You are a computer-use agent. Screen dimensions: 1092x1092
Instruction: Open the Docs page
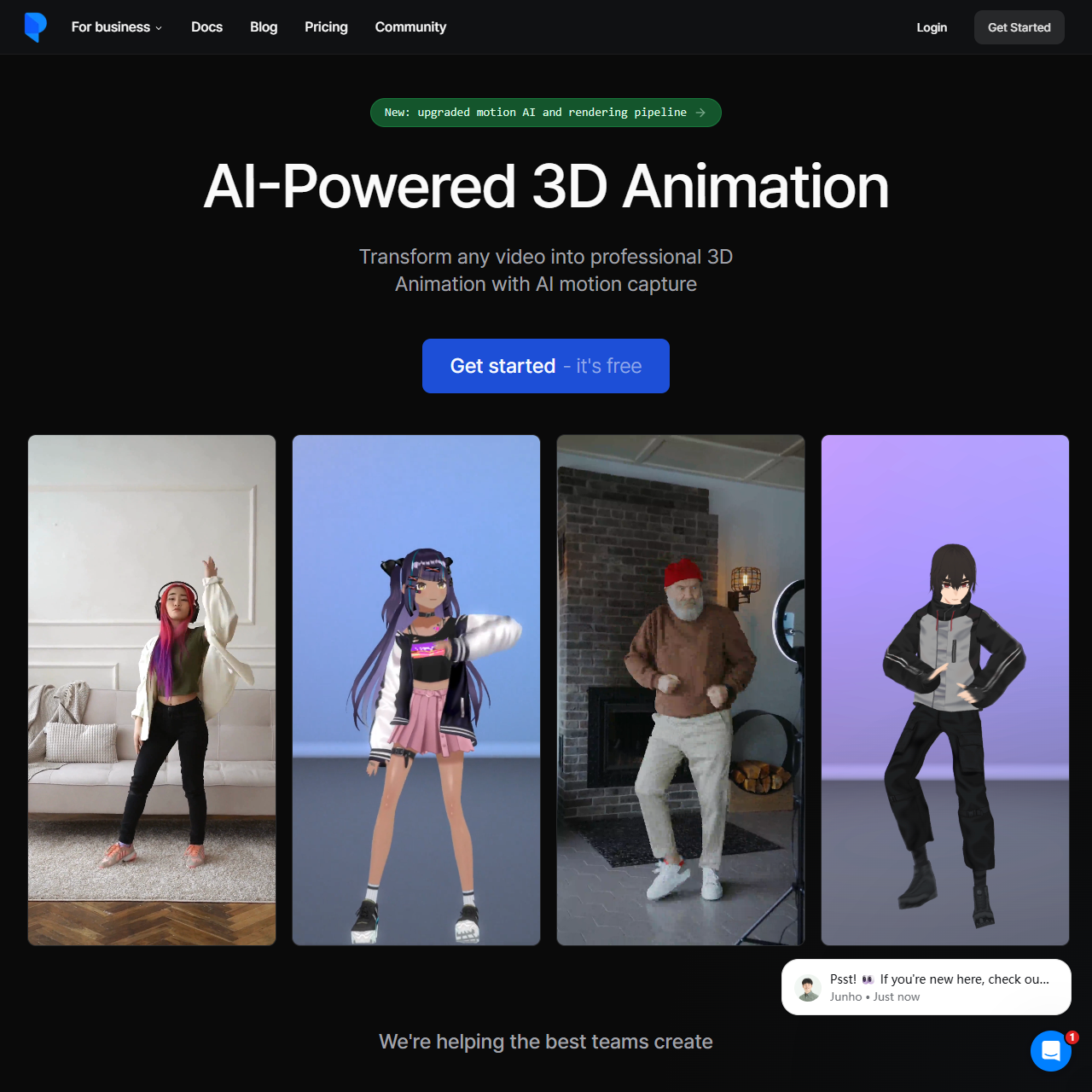coord(206,27)
